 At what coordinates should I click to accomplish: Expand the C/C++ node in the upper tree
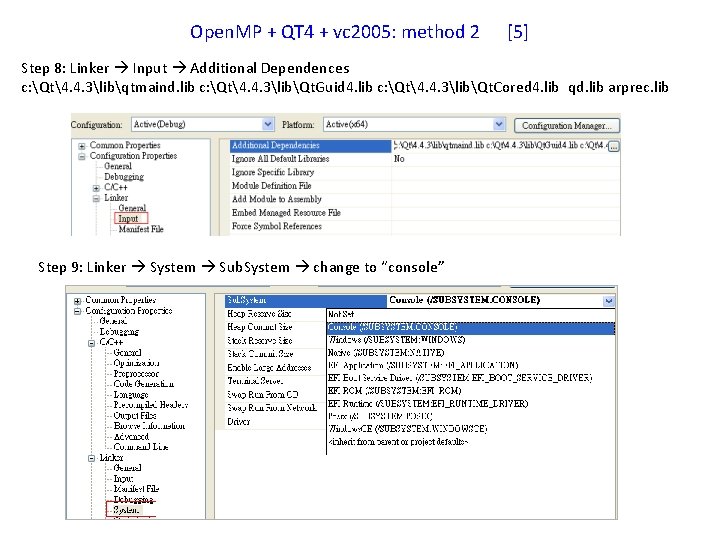[96, 188]
